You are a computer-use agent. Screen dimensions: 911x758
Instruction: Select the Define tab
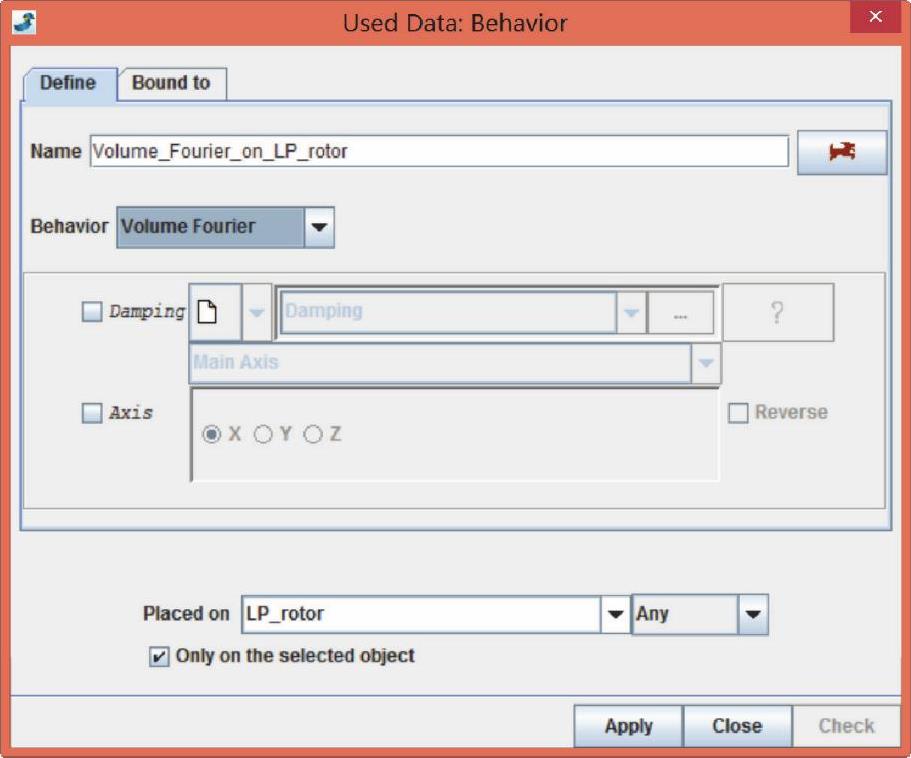coord(68,83)
